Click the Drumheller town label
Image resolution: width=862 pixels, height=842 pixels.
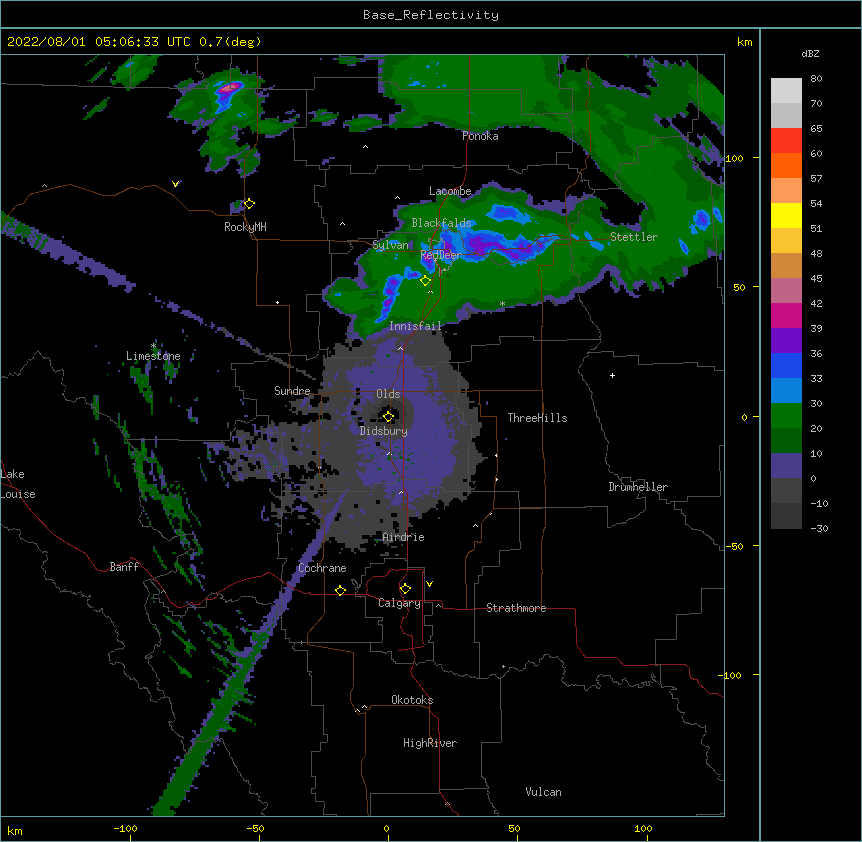[638, 487]
